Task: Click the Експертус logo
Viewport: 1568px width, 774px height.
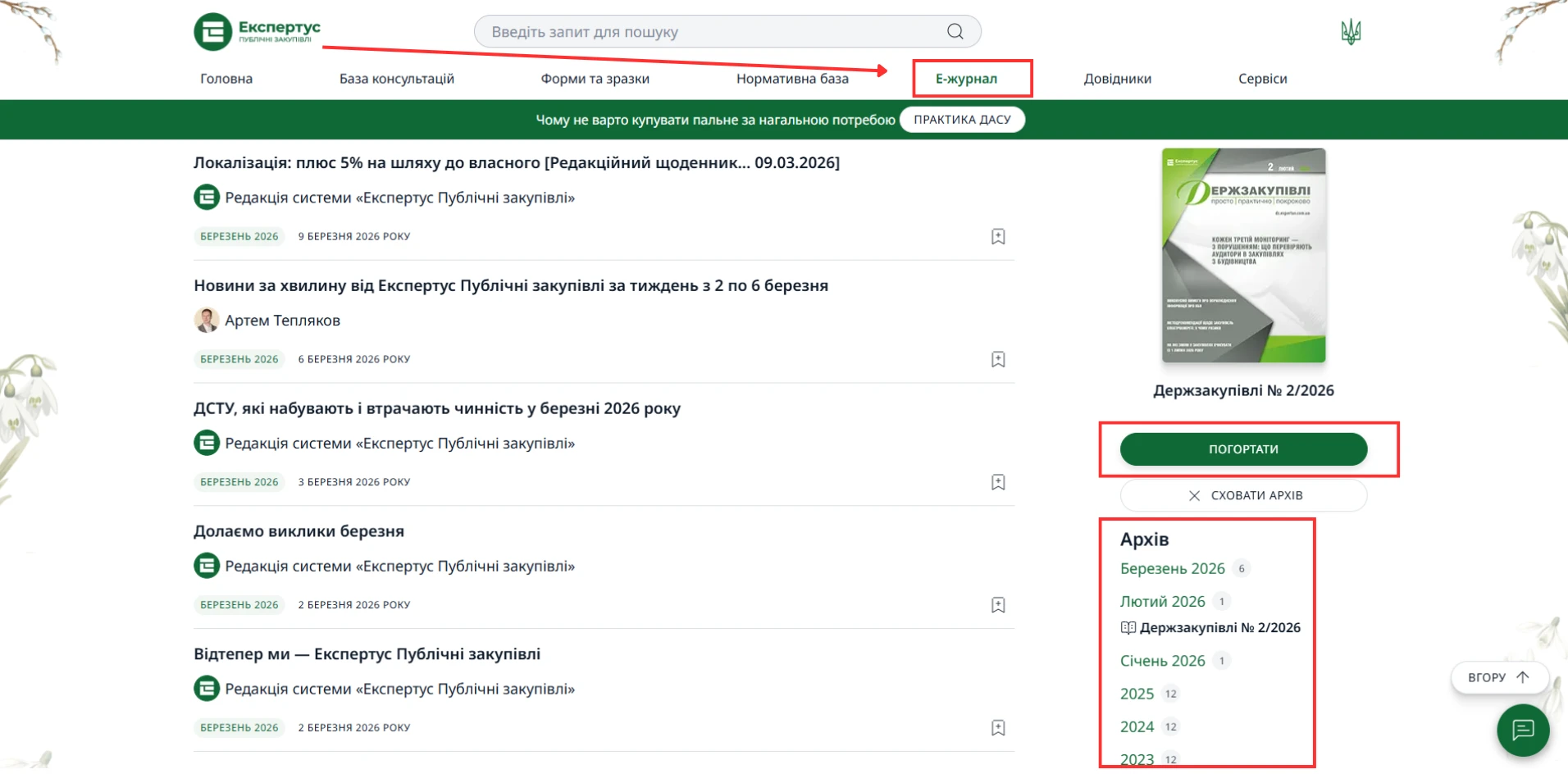Action: point(256,31)
